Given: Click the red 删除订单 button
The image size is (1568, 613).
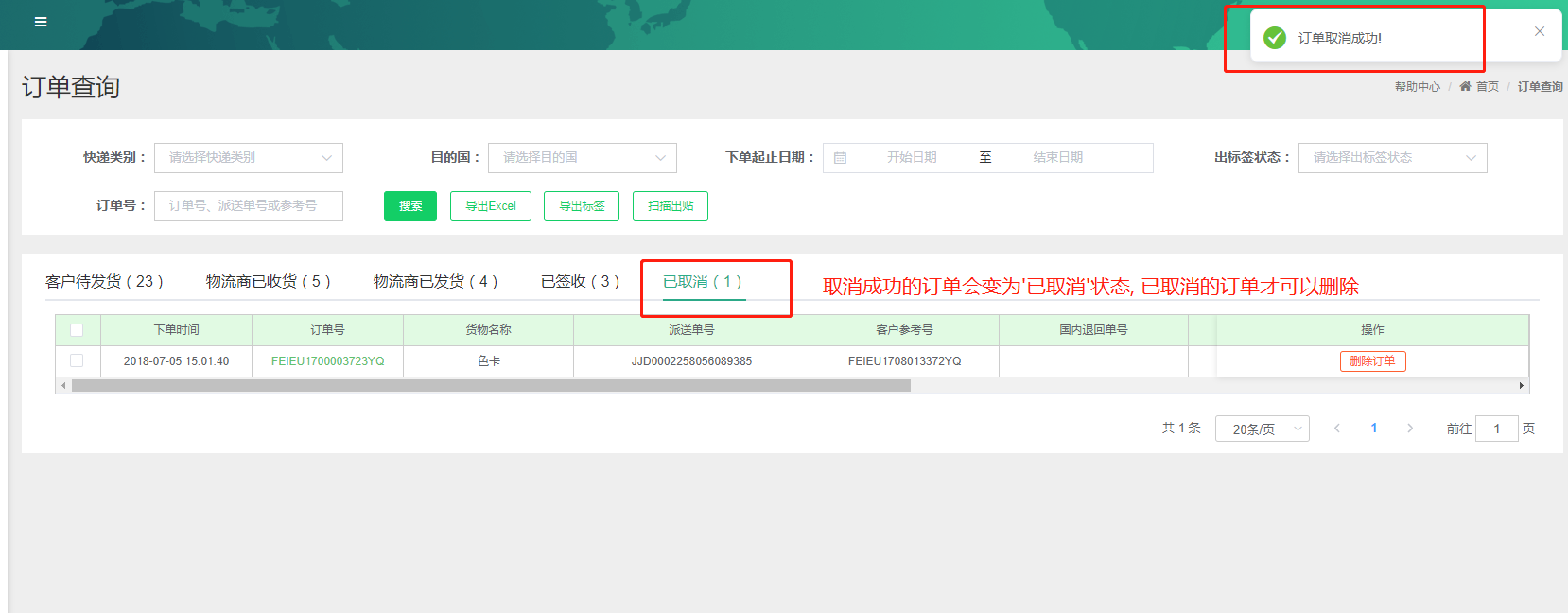Looking at the screenshot, I should pyautogui.click(x=1372, y=361).
